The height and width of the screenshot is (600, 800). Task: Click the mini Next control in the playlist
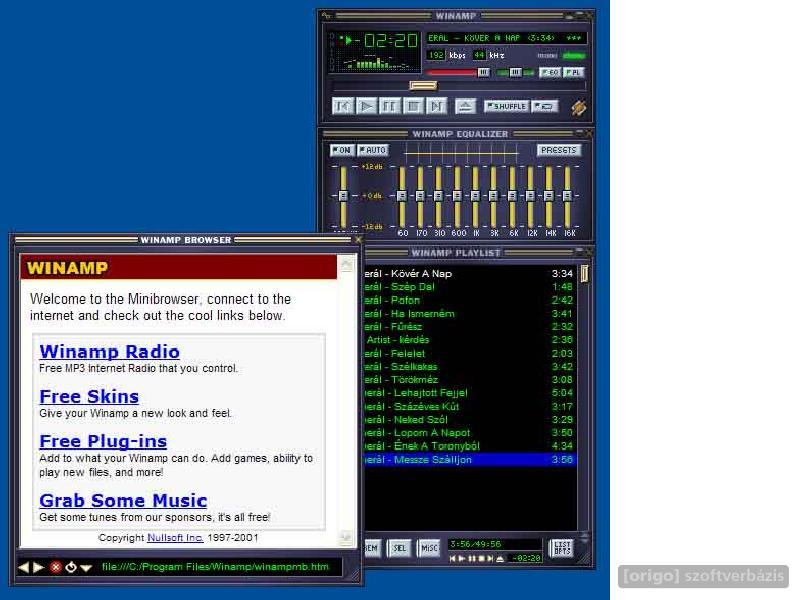490,559
